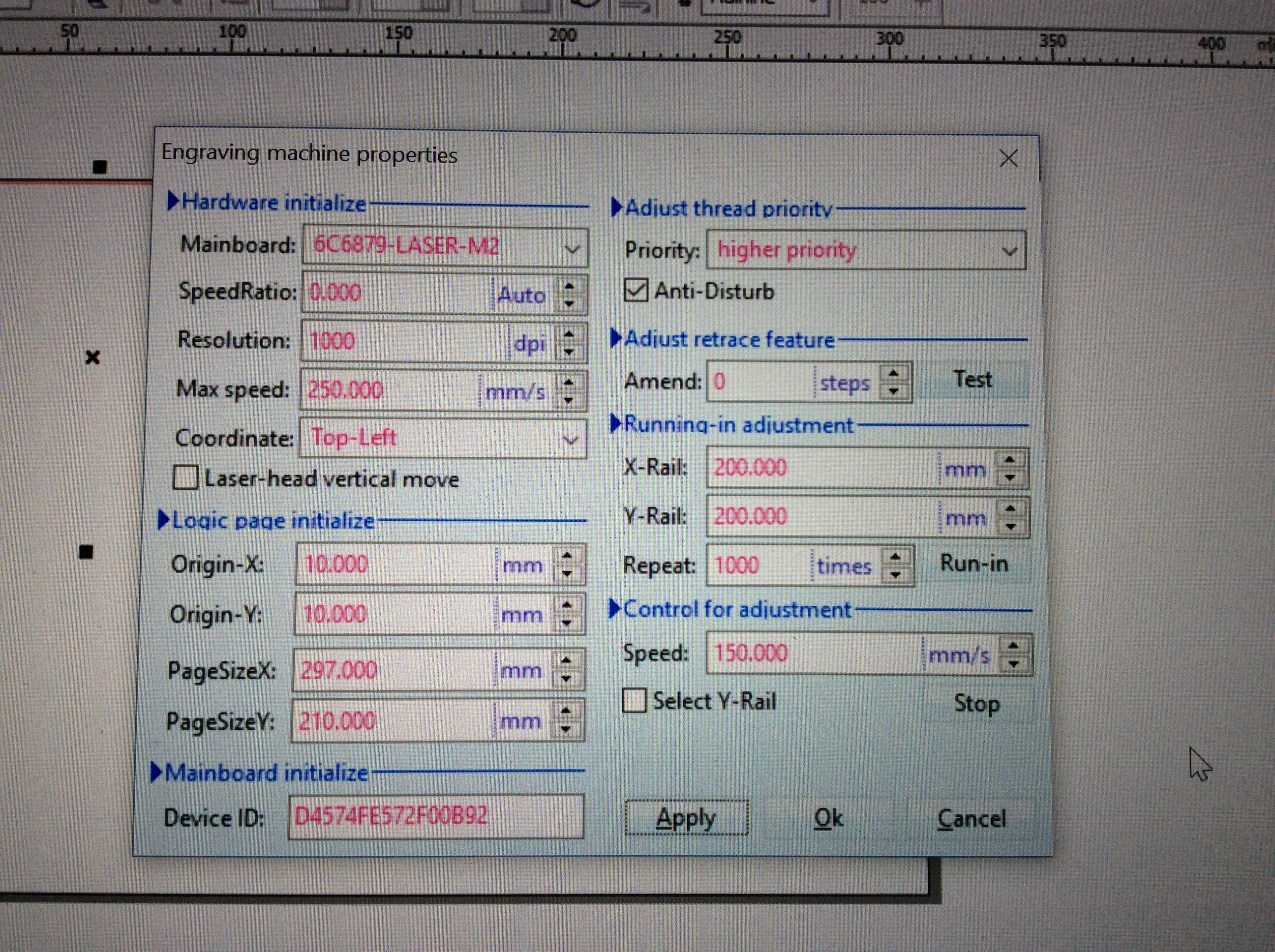Open the Coordinate dropdown
Image resolution: width=1275 pixels, height=952 pixels.
pos(443,439)
